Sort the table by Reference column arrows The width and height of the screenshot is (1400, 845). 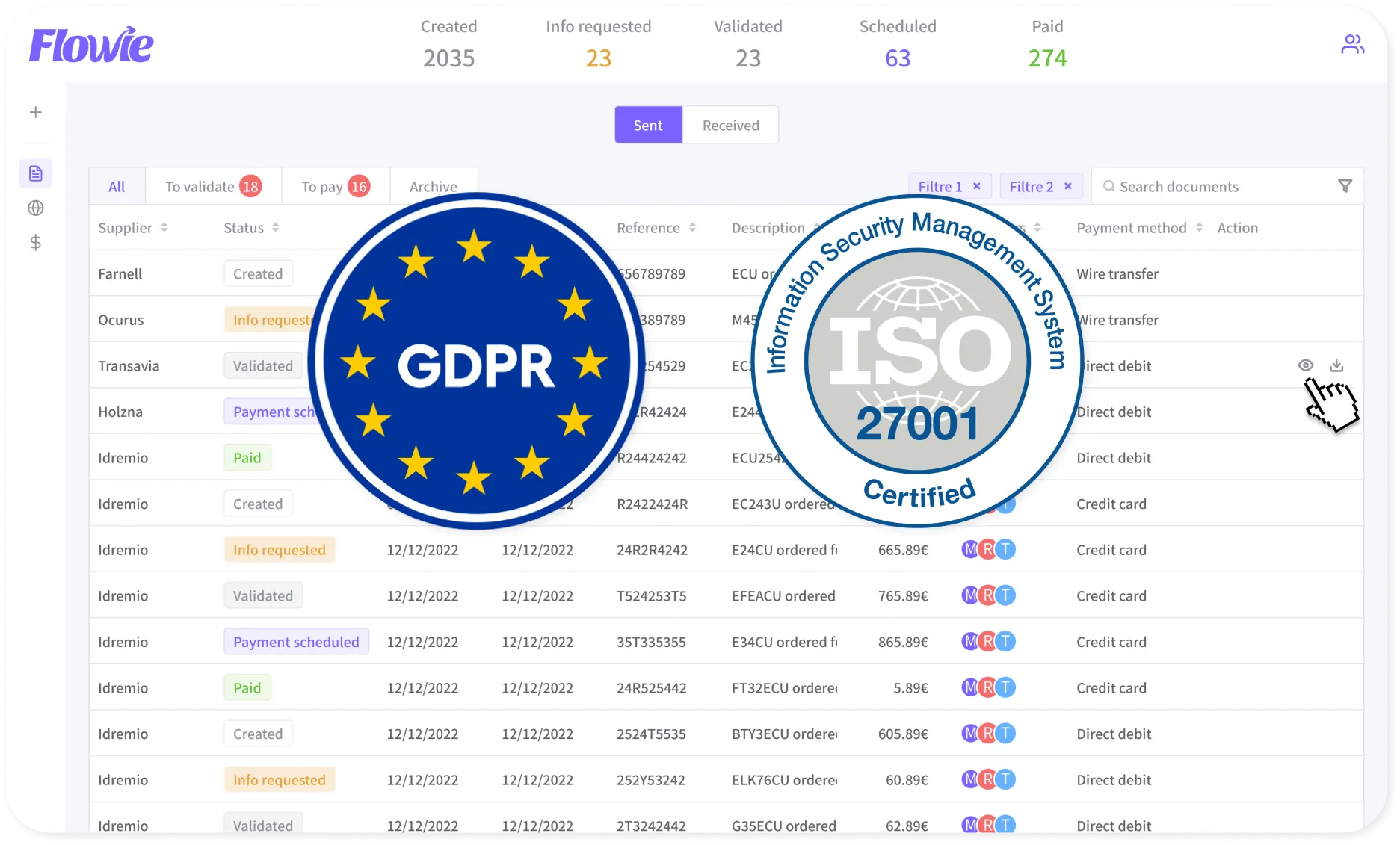[692, 227]
